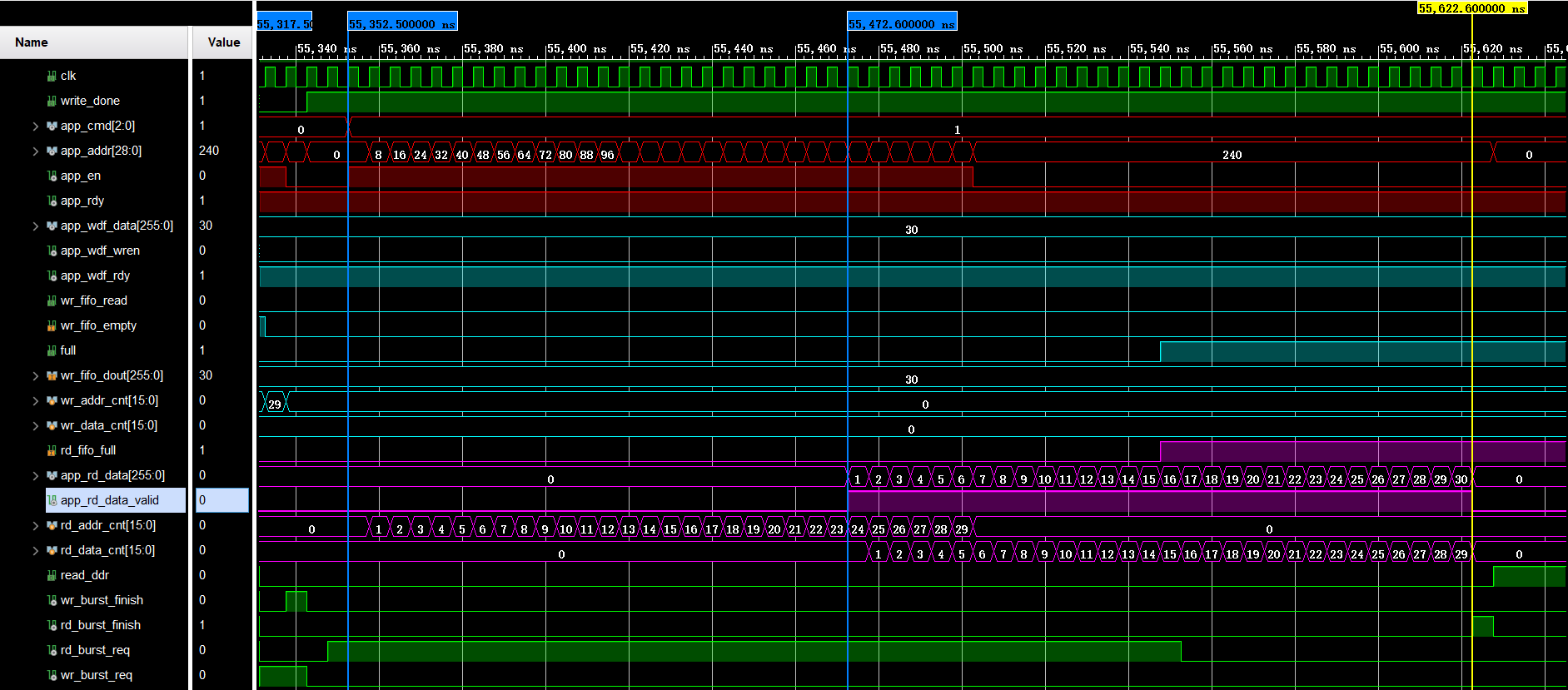Click the rd_fifo_full signal icon
Screen dimensions: 1568x690
[x=52, y=450]
